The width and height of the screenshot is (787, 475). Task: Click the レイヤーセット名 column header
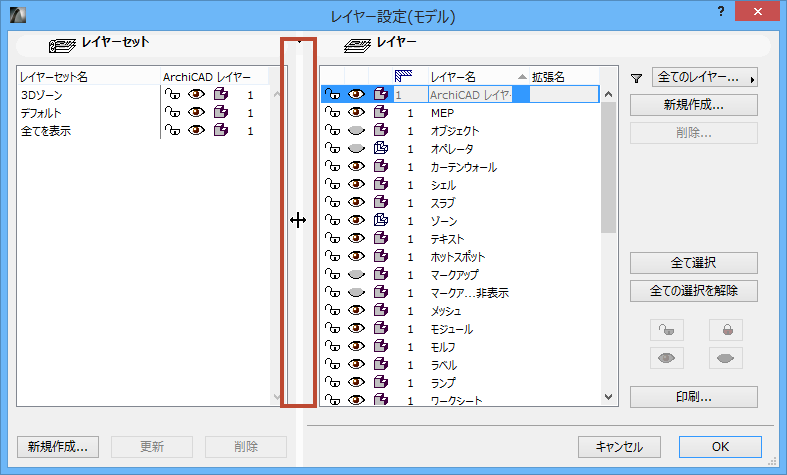[x=54, y=76]
